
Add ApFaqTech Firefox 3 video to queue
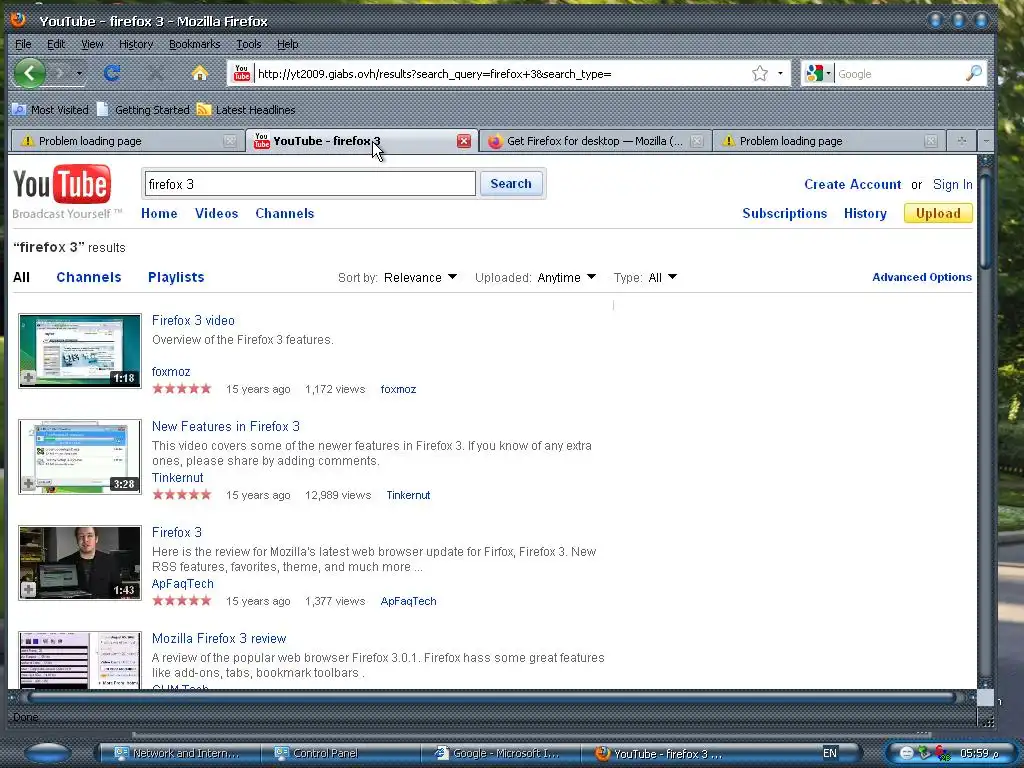28,589
